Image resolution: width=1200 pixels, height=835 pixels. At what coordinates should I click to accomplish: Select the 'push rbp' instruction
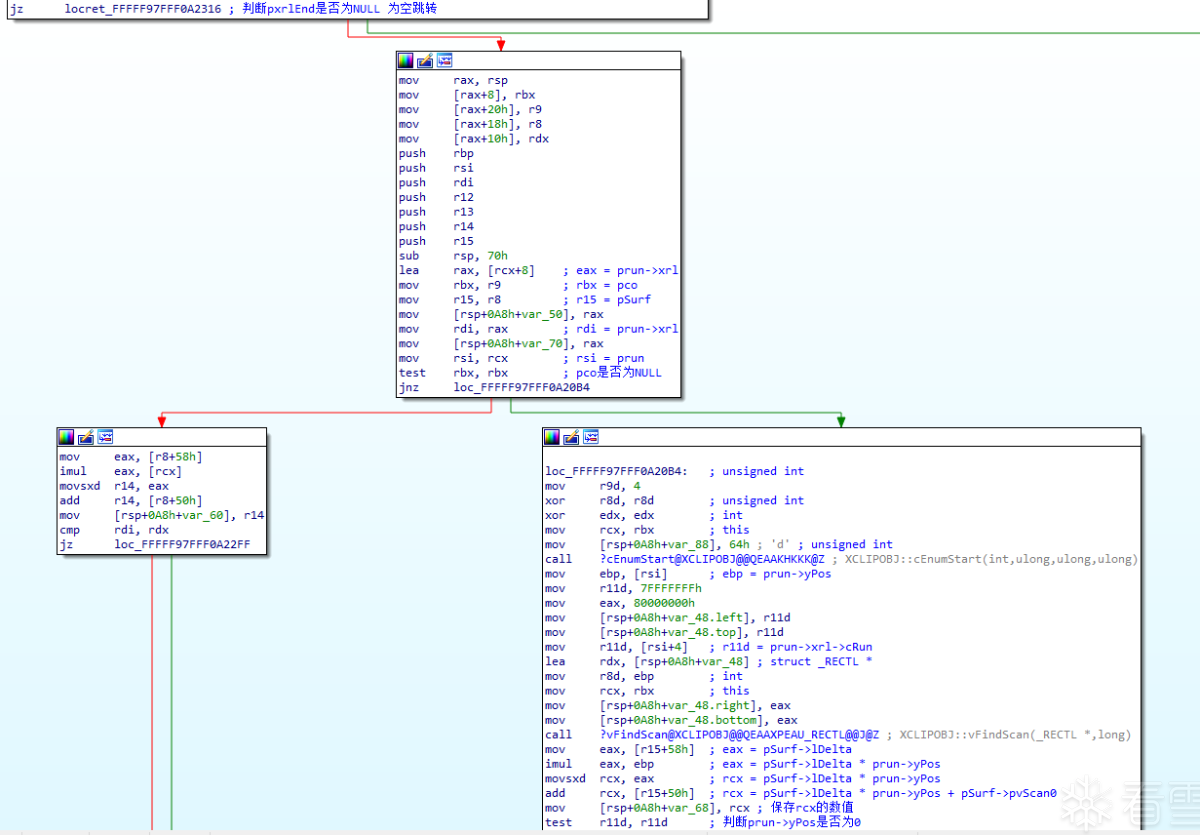tap(436, 153)
